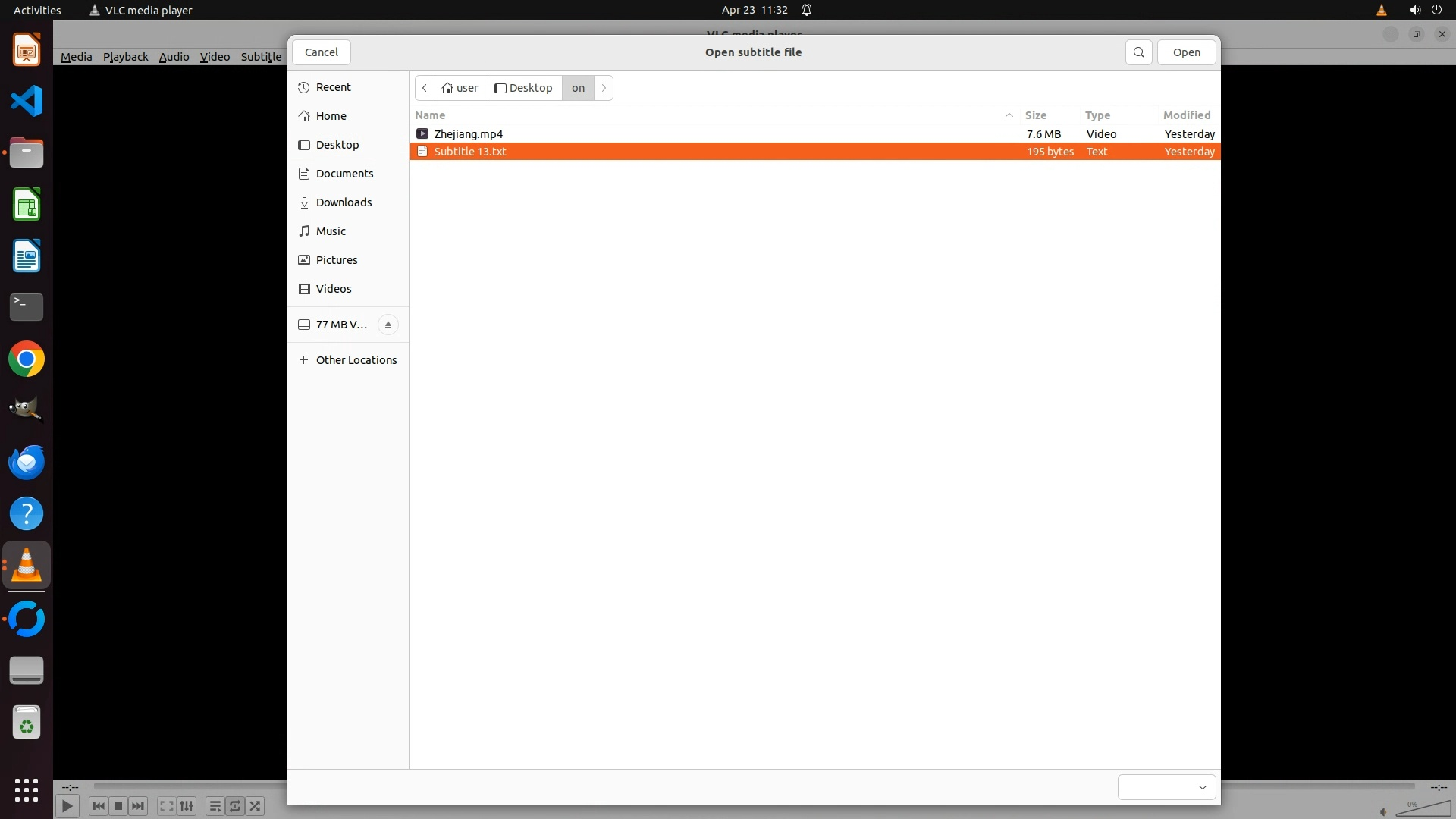
Task: Eject the 77 MB volume
Action: coord(388,325)
